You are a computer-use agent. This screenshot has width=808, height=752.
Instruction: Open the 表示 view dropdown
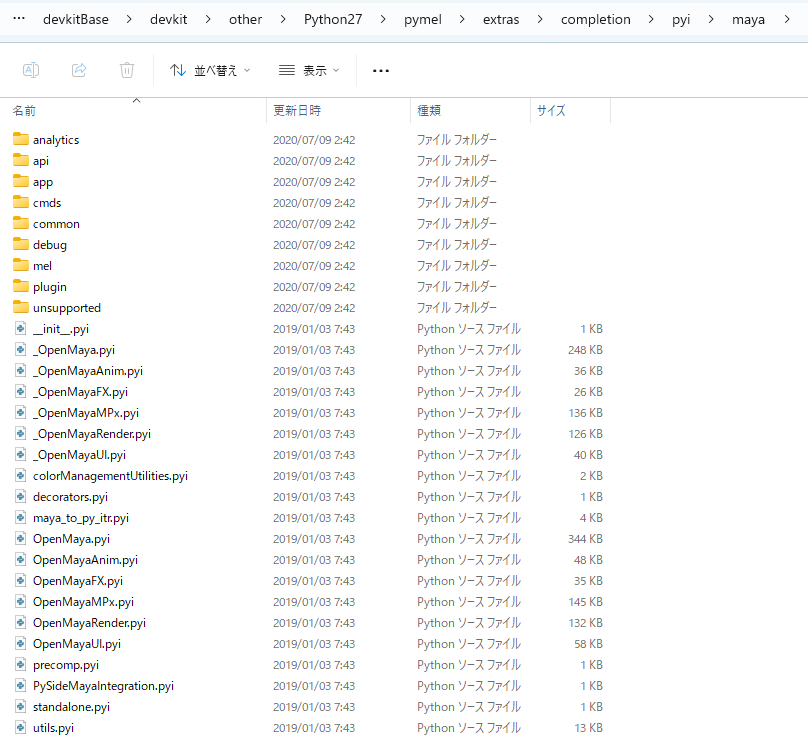[x=309, y=70]
